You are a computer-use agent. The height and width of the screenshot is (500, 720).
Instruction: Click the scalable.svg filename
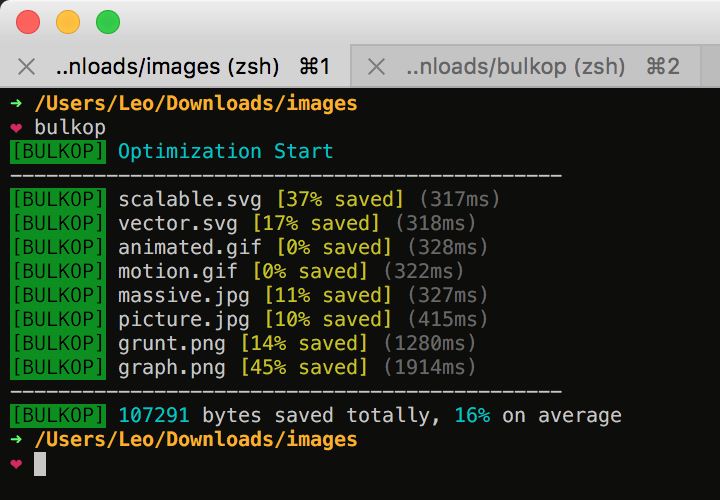tap(190, 200)
